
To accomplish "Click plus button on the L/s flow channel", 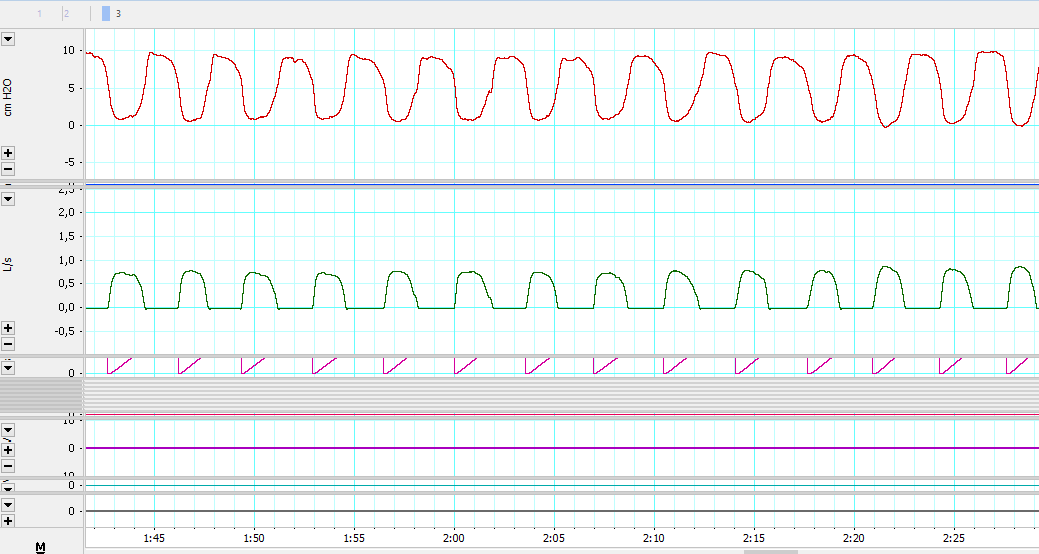I will pos(8,328).
